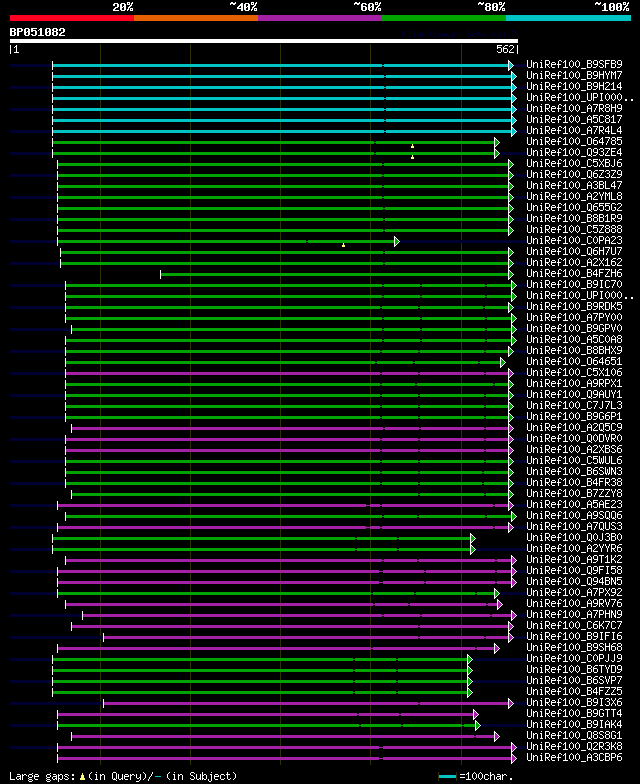Select subject label UniRef100_Q9AUY1
The width and height of the screenshot is (640, 784).
(x=574, y=394)
